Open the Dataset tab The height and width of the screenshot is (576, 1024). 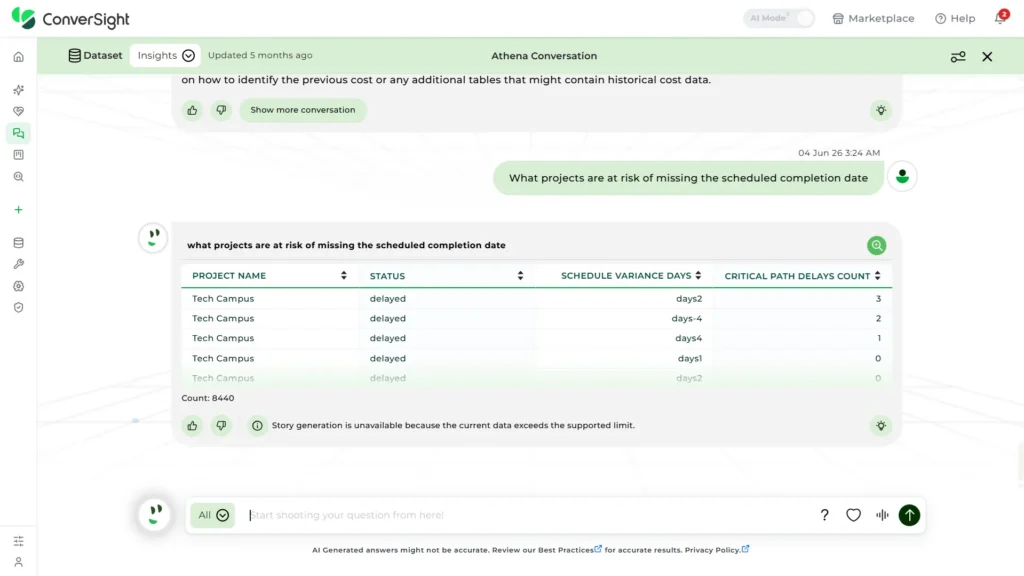[x=95, y=56]
